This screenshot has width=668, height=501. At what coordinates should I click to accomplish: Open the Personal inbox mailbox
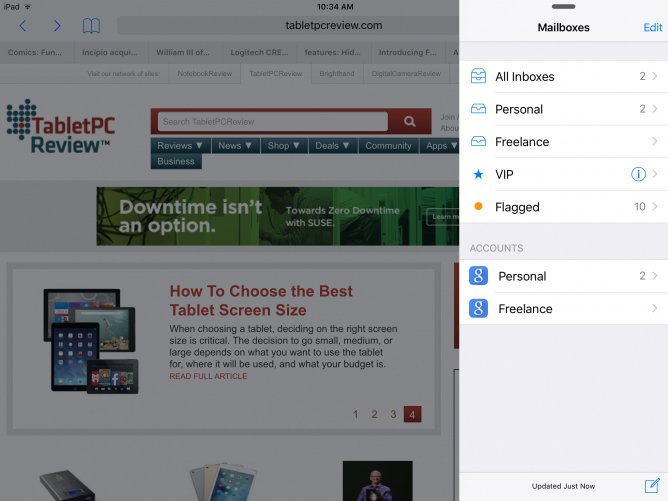[564, 109]
